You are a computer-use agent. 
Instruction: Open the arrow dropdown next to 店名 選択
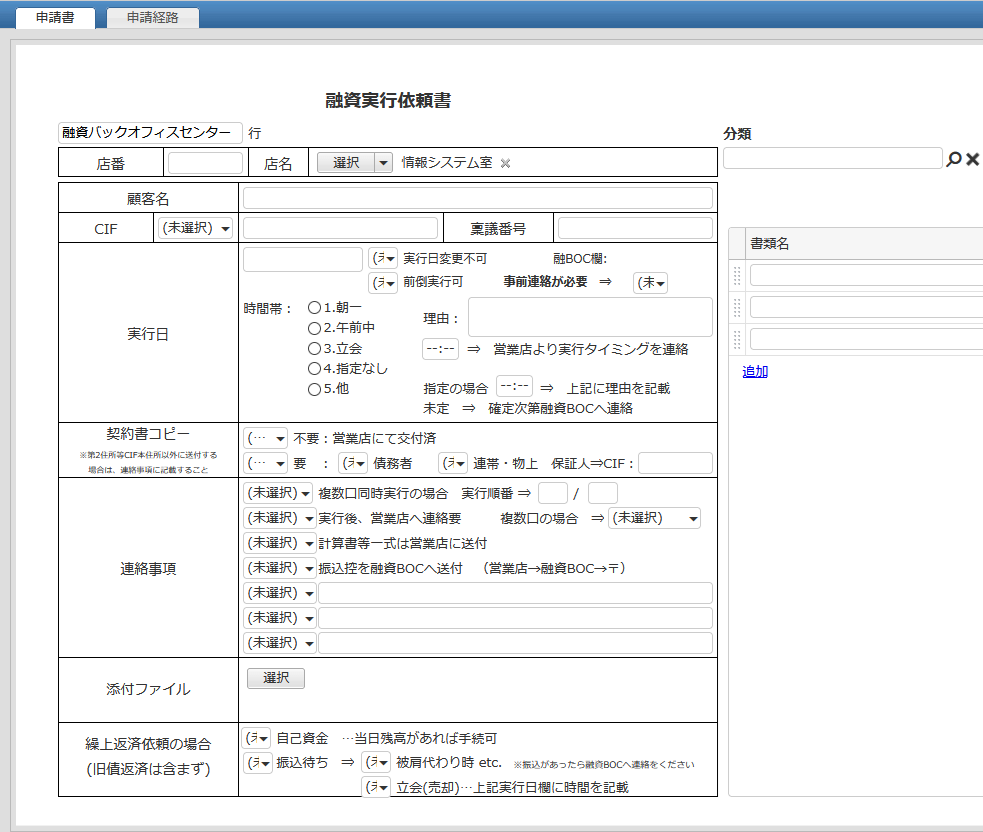click(x=383, y=163)
